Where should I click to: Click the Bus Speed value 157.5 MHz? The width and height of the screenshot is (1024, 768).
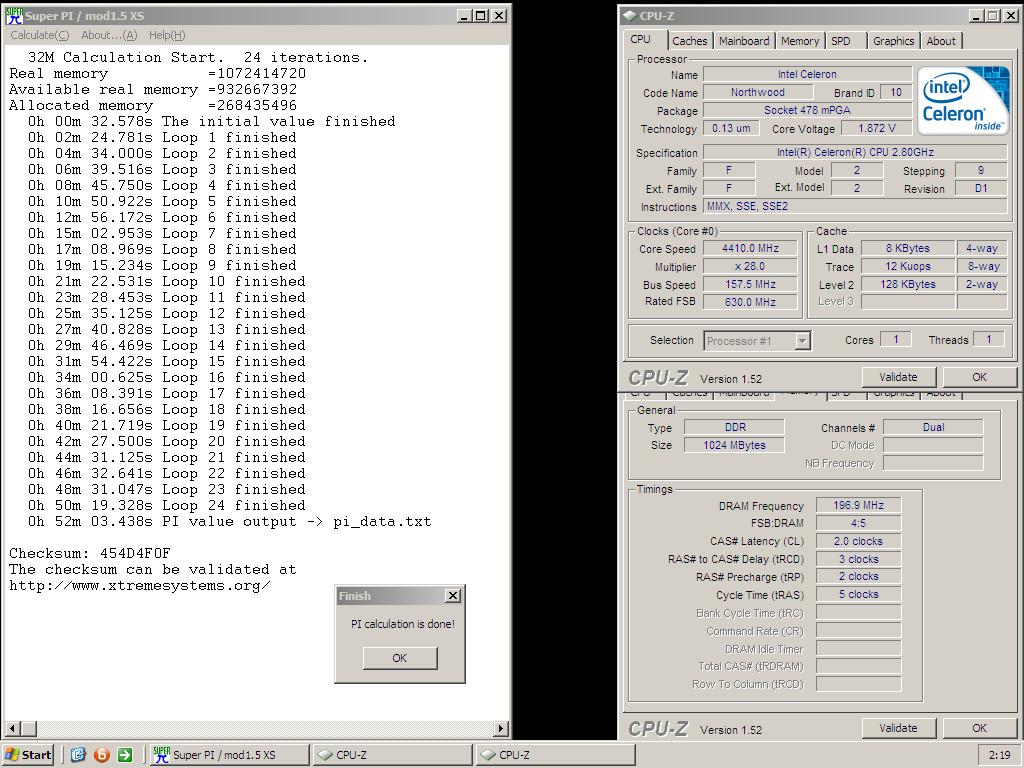[x=750, y=285]
